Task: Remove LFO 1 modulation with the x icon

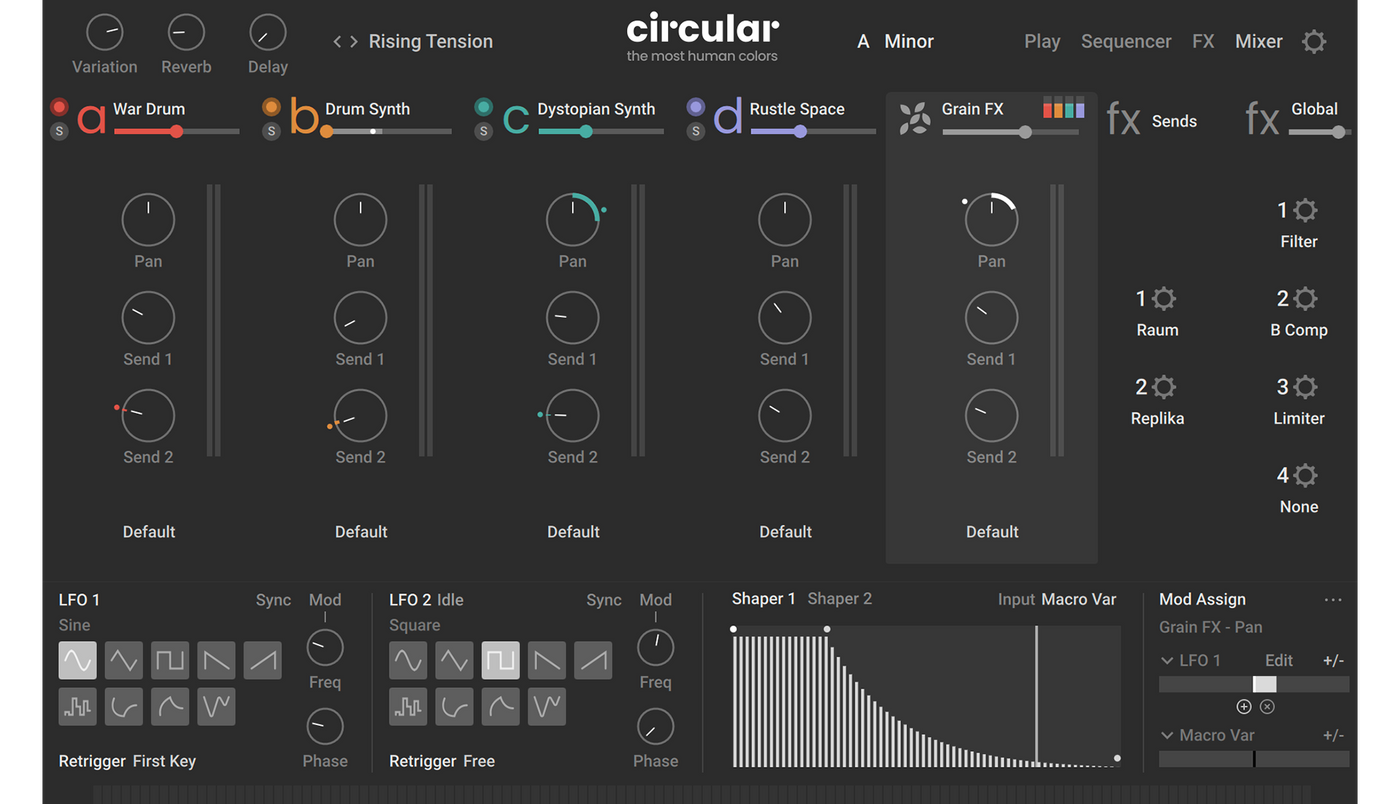Action: 1267,707
